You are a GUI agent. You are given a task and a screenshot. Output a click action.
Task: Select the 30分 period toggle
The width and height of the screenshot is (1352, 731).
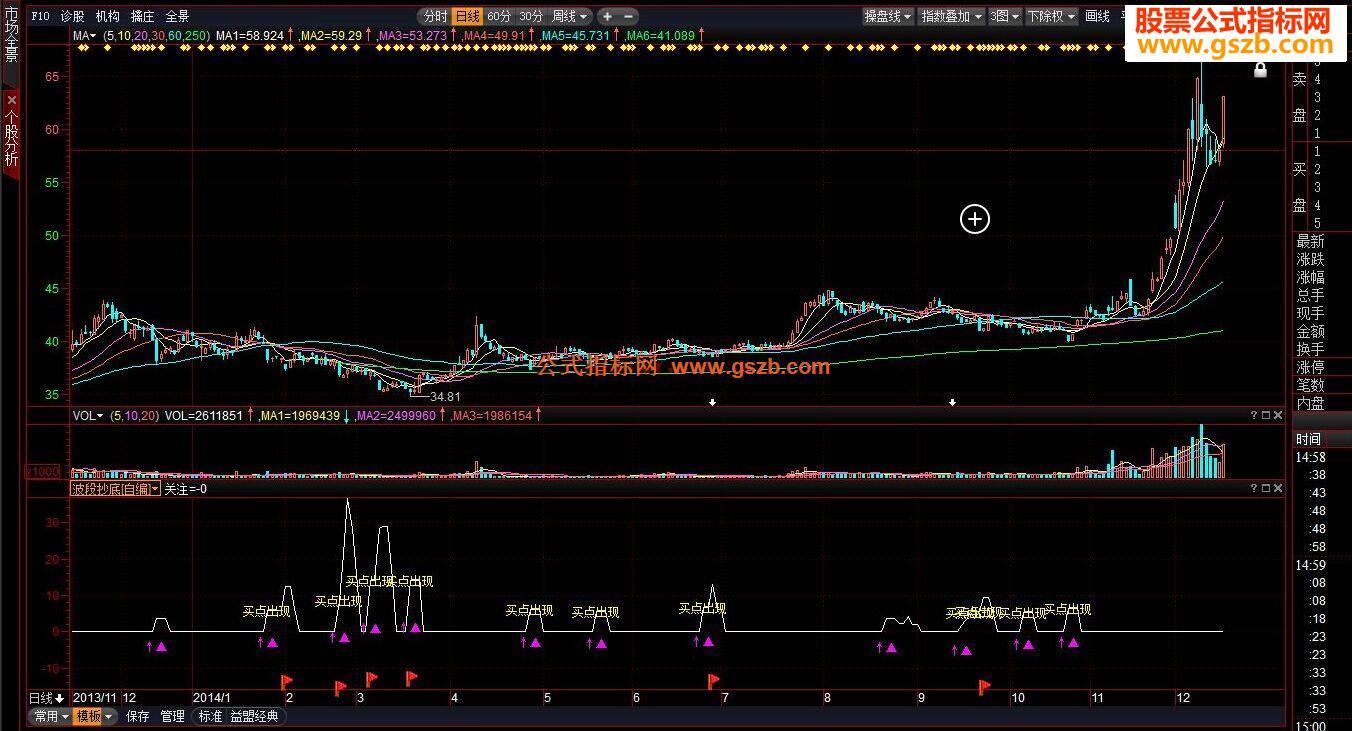[531, 16]
